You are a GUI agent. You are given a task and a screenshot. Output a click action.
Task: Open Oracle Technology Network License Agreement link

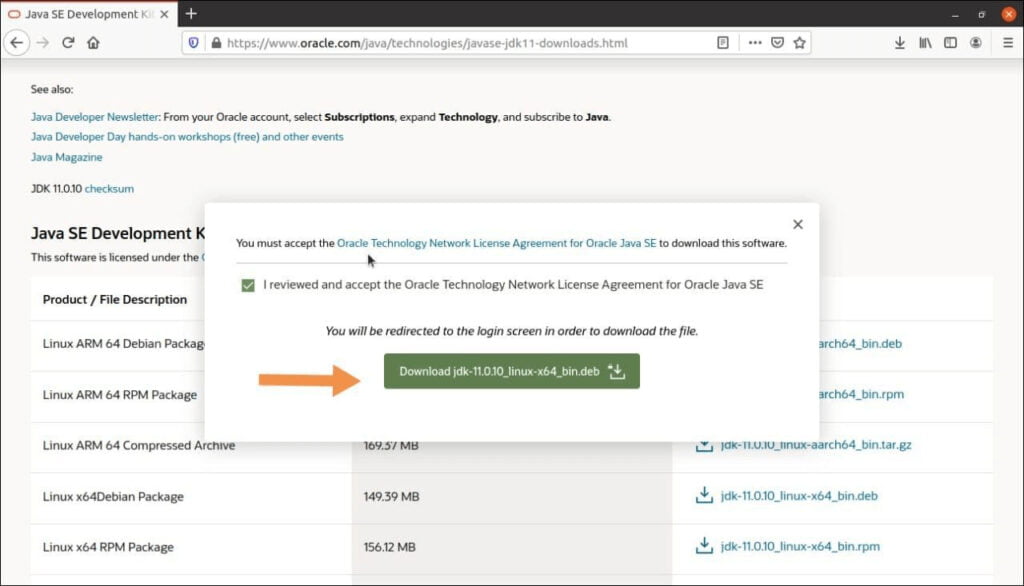[x=496, y=243]
